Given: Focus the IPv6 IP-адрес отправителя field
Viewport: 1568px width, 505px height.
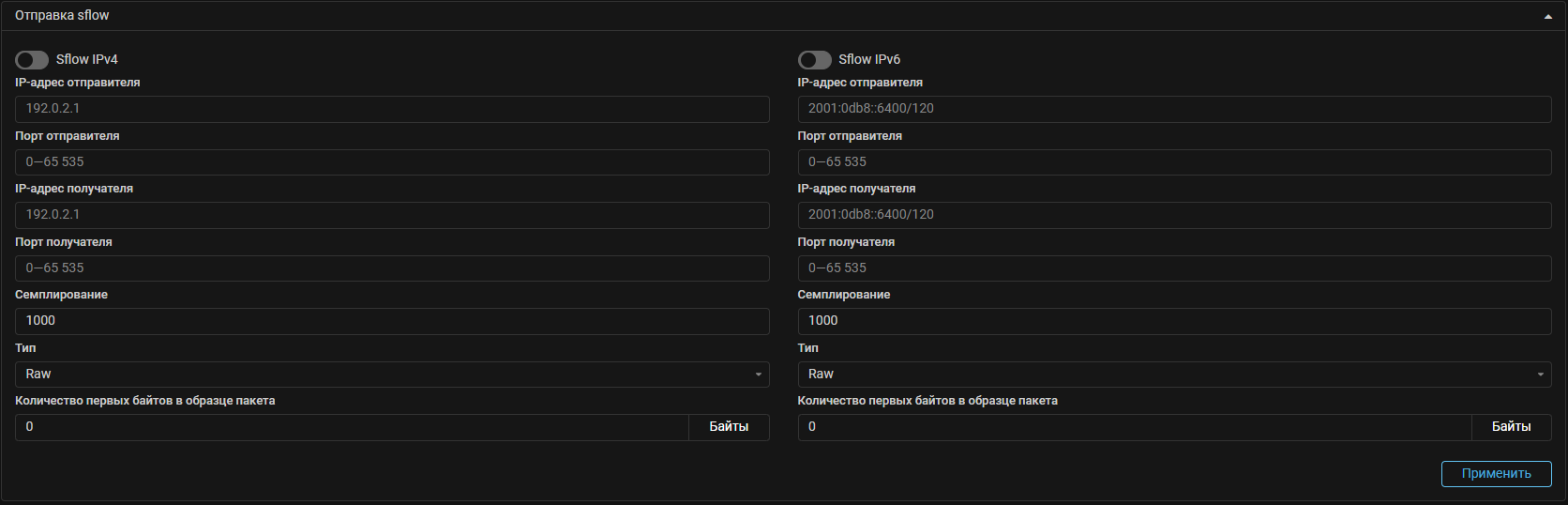Looking at the screenshot, I should (1174, 109).
